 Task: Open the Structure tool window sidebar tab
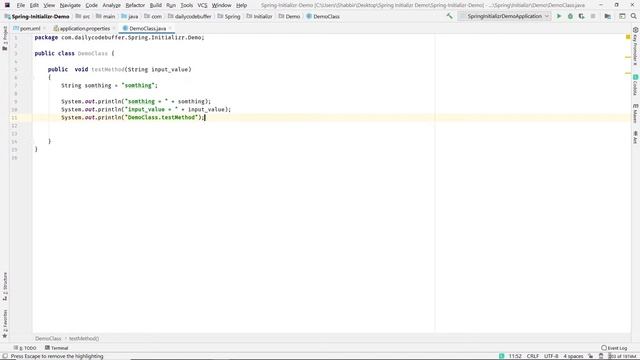[x=5, y=286]
